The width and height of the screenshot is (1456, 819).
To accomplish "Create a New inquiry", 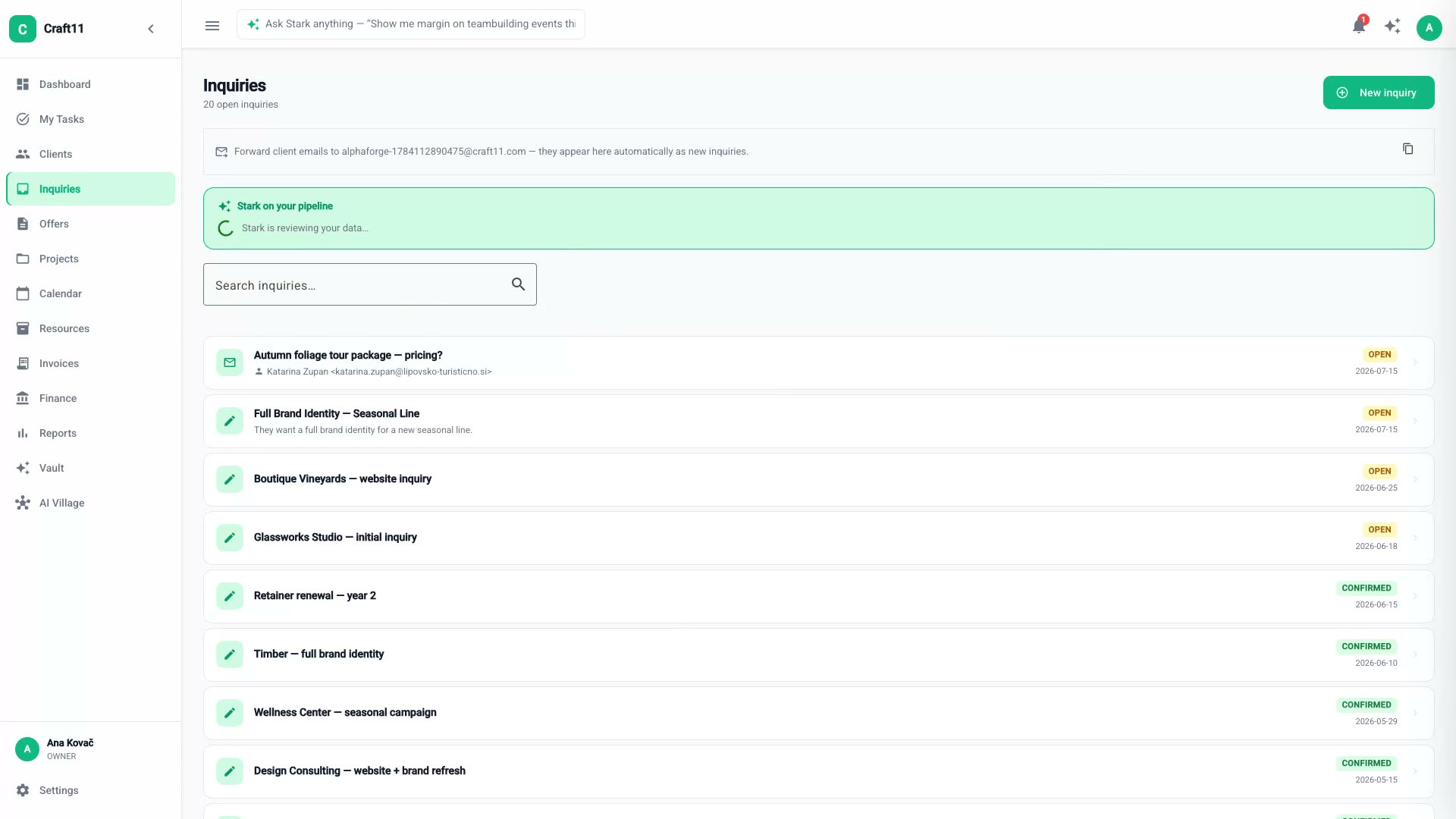I will pyautogui.click(x=1378, y=93).
